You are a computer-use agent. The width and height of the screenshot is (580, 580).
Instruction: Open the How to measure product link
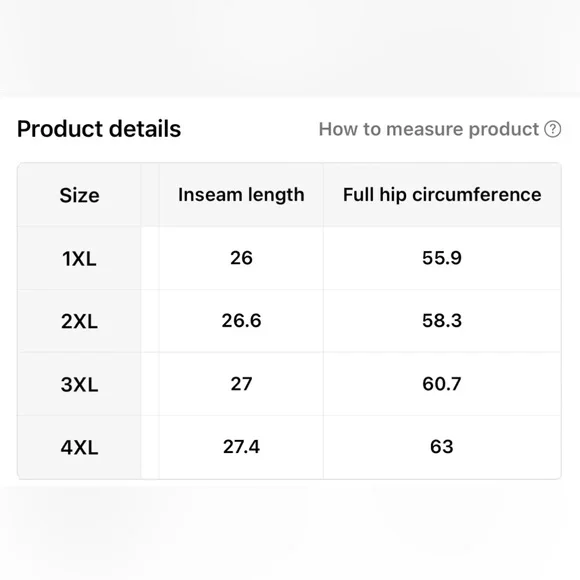(429, 129)
